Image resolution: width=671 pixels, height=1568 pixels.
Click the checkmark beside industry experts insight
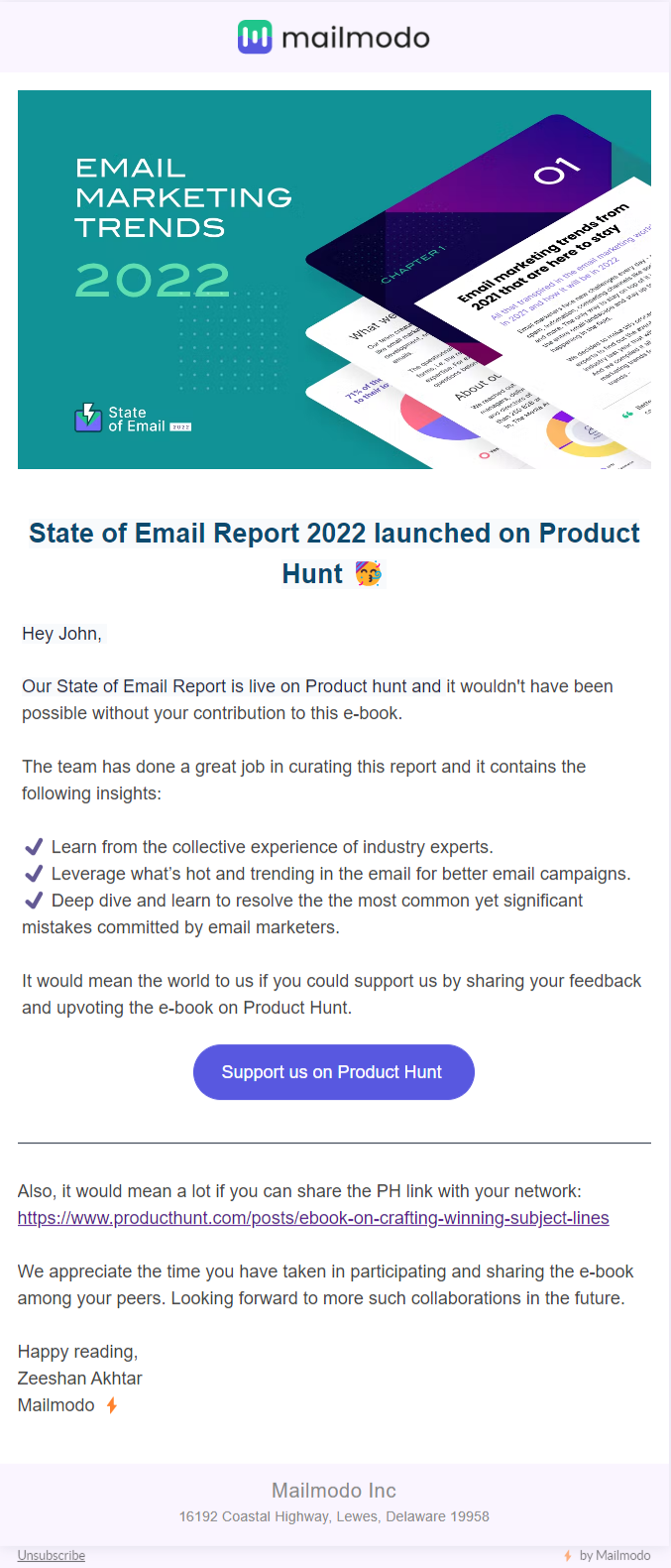coord(33,846)
